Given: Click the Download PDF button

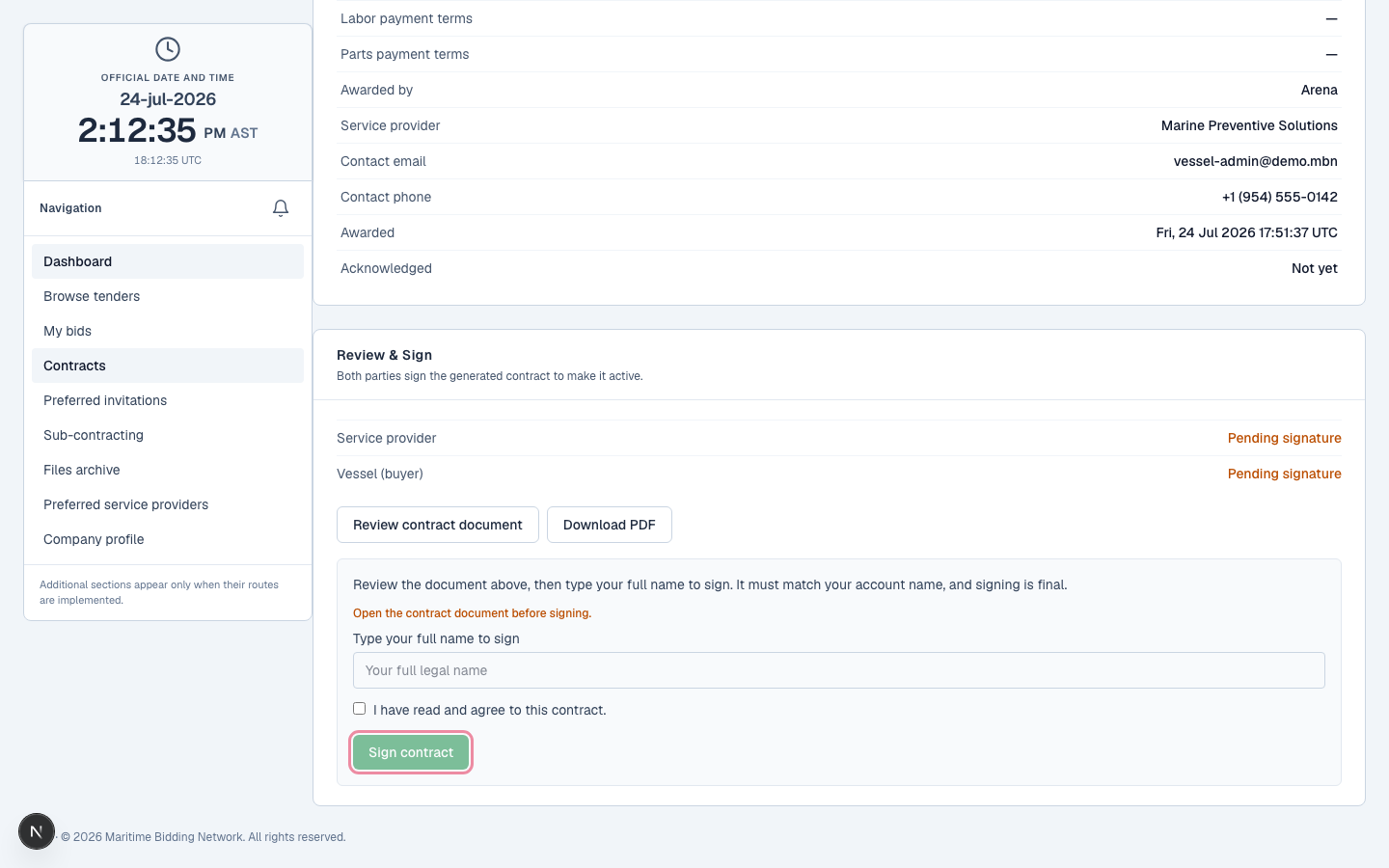Looking at the screenshot, I should (x=610, y=525).
